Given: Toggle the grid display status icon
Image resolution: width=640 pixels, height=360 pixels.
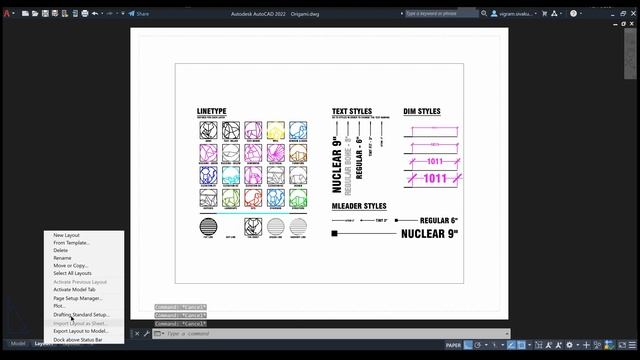Looking at the screenshot, I should 468,345.
